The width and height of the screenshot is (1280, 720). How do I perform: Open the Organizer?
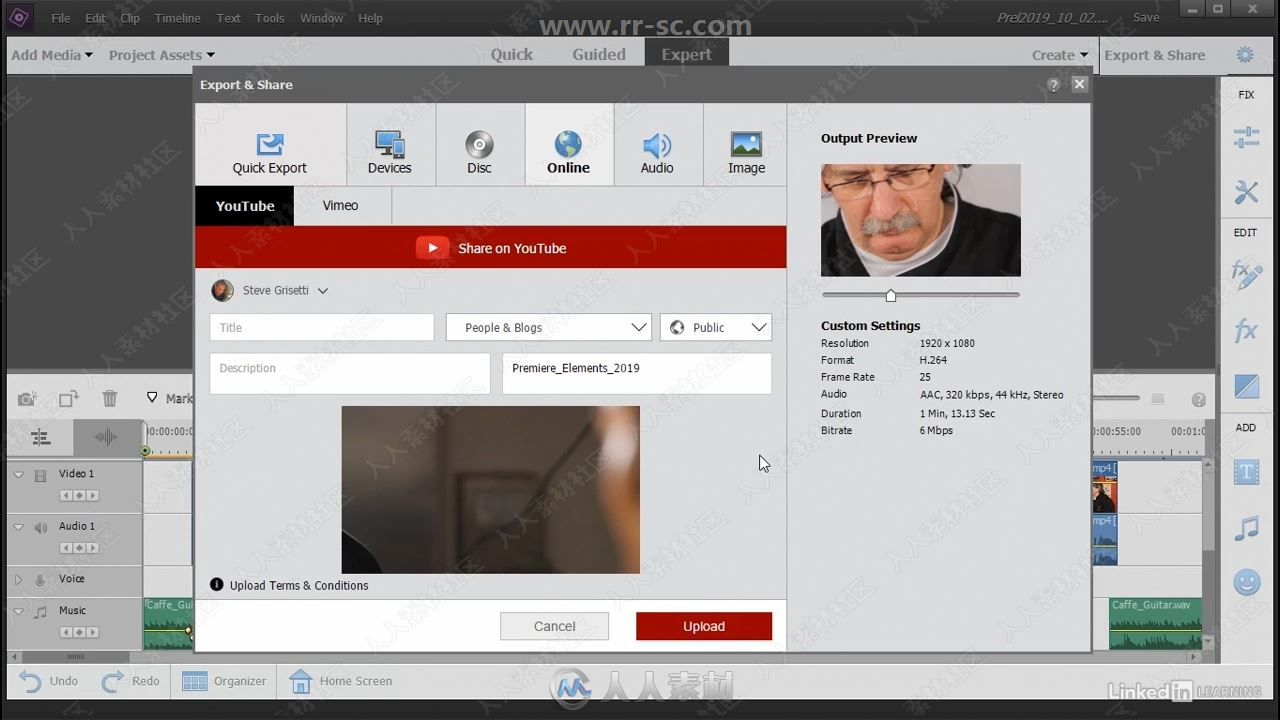(x=224, y=681)
